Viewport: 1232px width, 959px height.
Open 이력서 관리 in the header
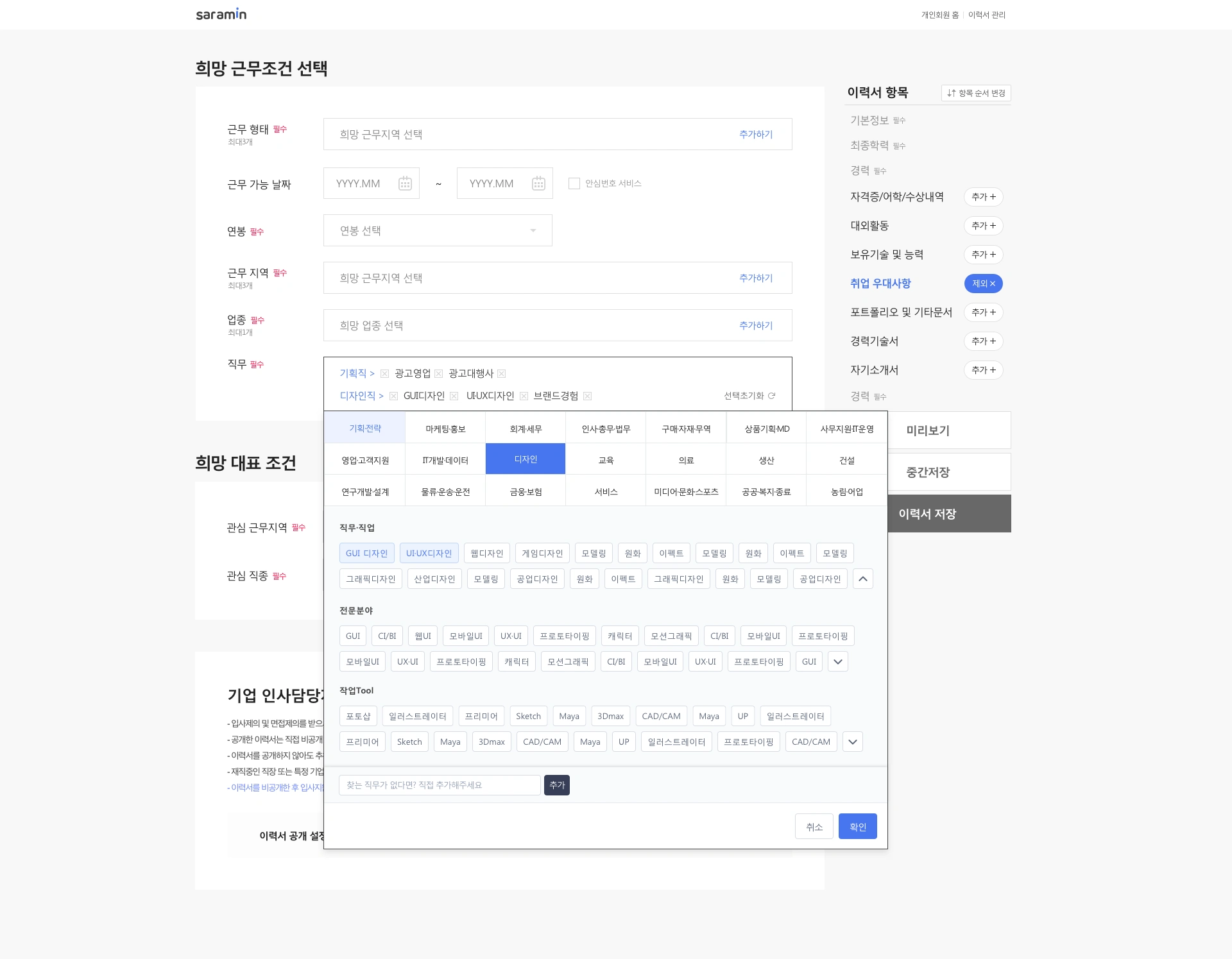click(987, 15)
